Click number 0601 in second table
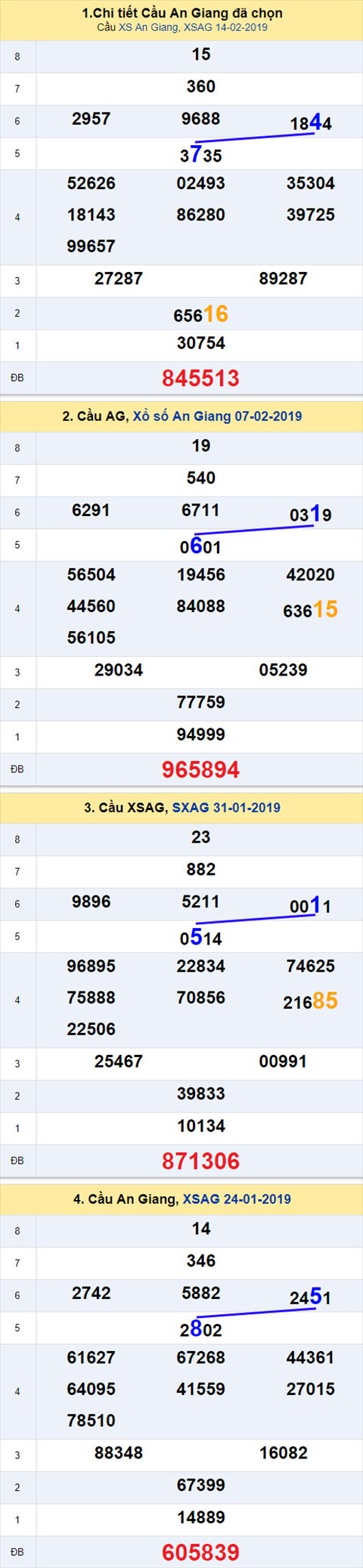Viewport: 363px width, 1568px height. (x=200, y=546)
